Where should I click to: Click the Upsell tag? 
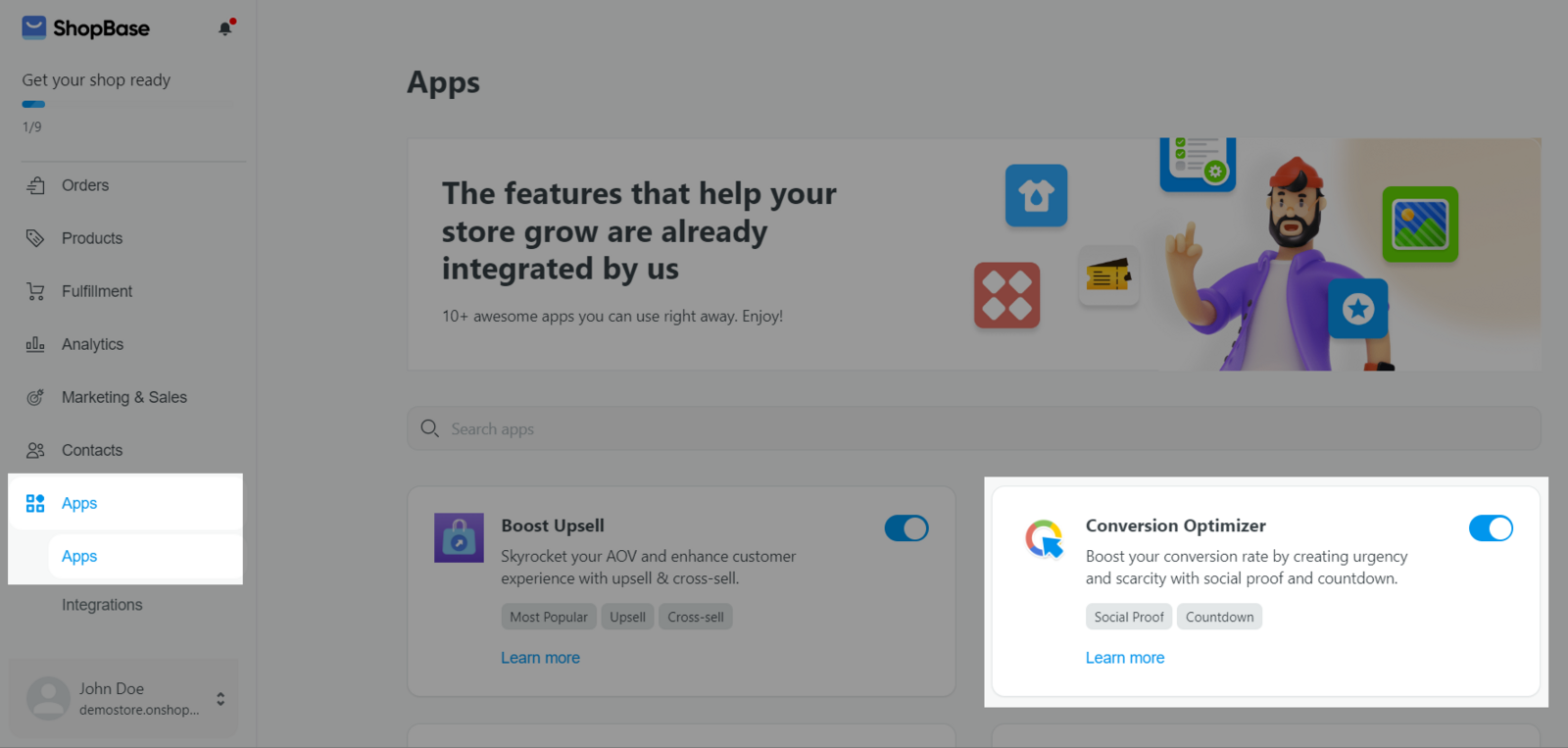(627, 617)
